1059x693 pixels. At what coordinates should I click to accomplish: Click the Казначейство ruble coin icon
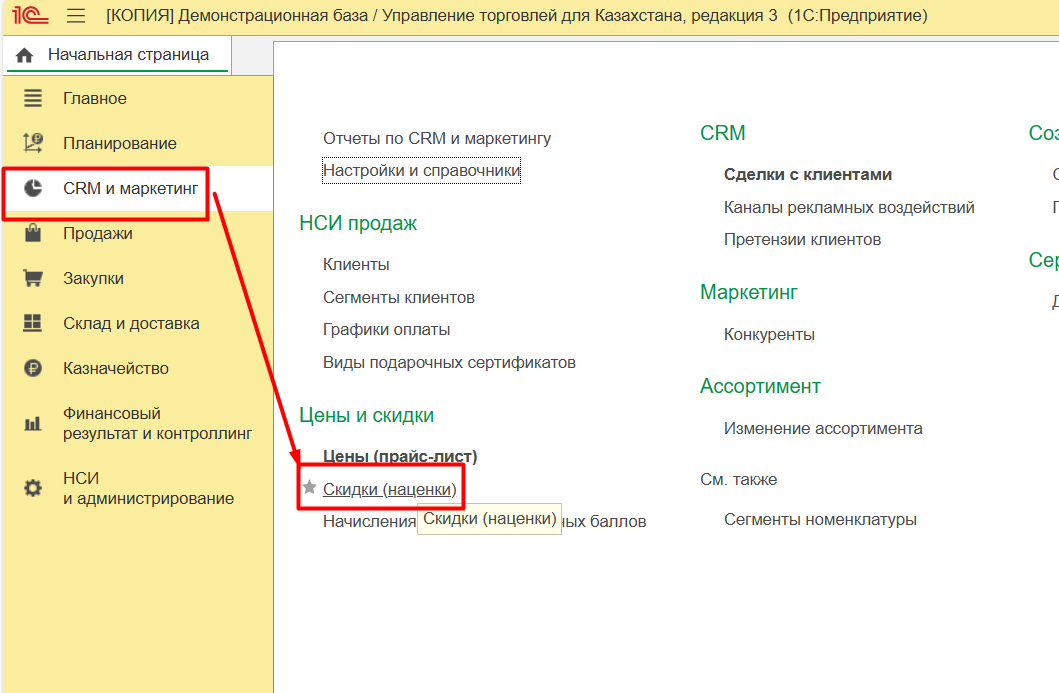click(33, 368)
